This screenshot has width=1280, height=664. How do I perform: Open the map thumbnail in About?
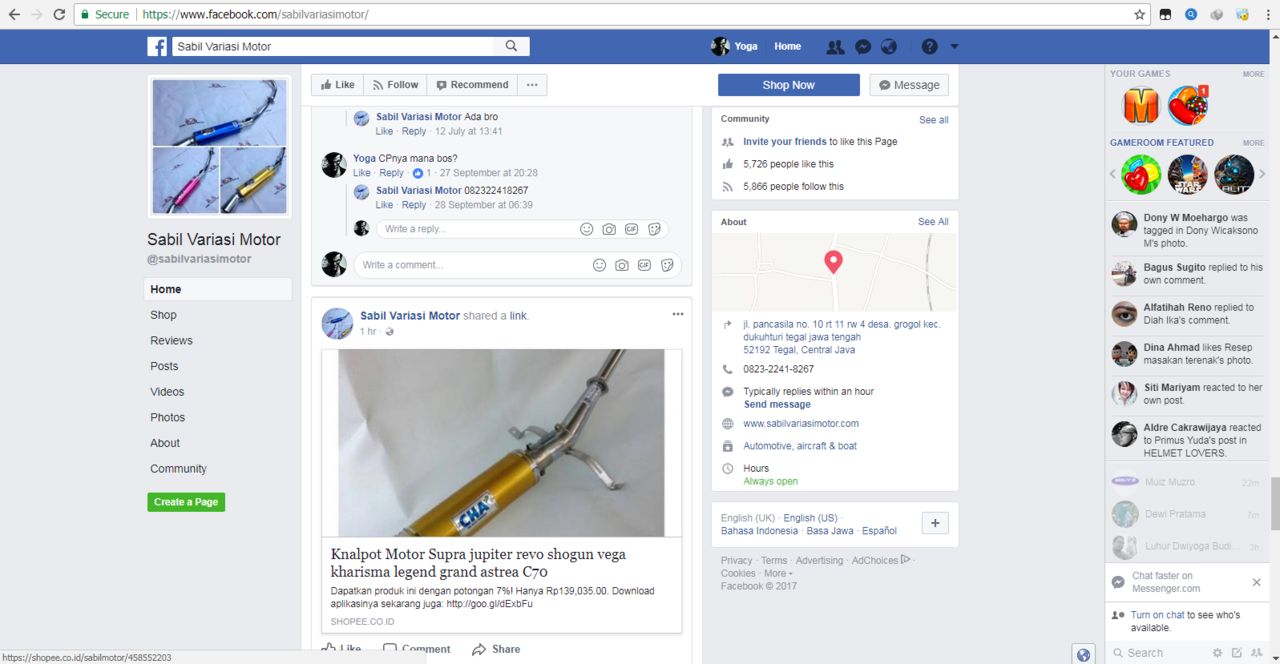835,273
